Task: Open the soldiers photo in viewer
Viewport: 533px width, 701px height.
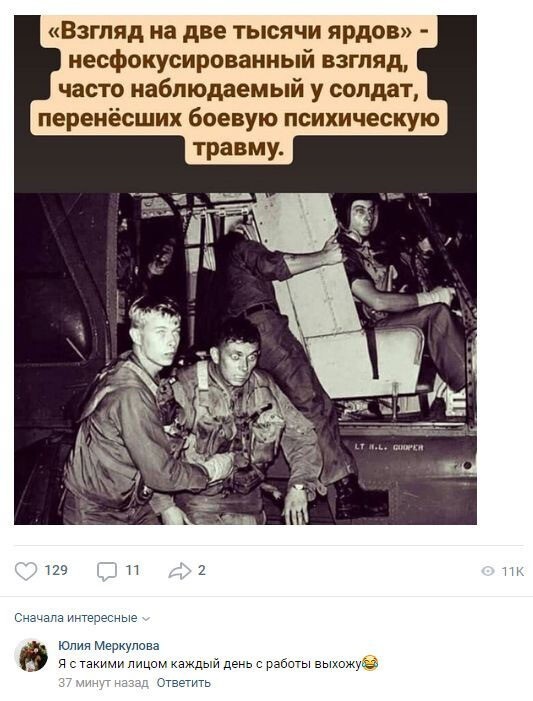Action: tap(245, 359)
